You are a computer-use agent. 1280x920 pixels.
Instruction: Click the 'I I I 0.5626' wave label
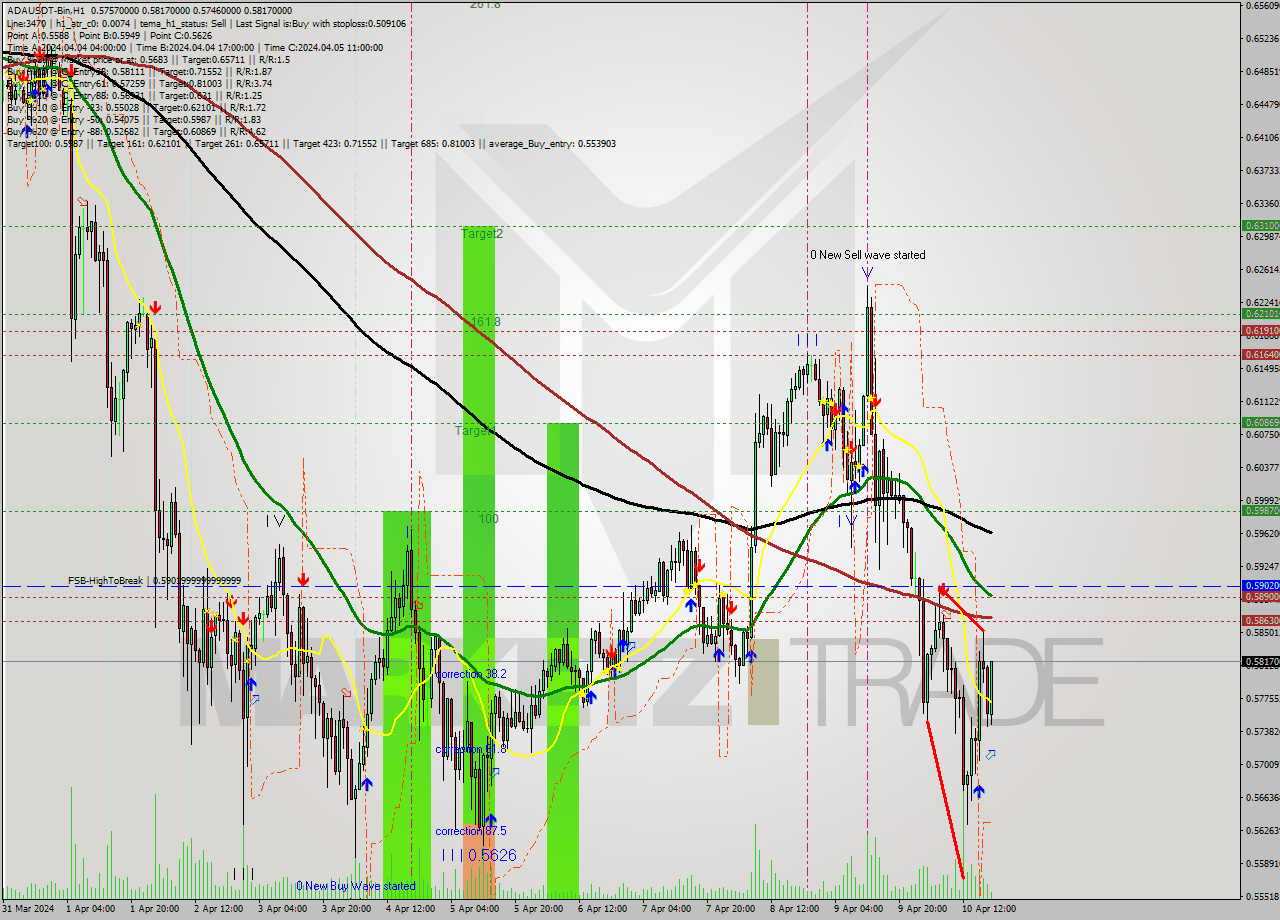[480, 855]
